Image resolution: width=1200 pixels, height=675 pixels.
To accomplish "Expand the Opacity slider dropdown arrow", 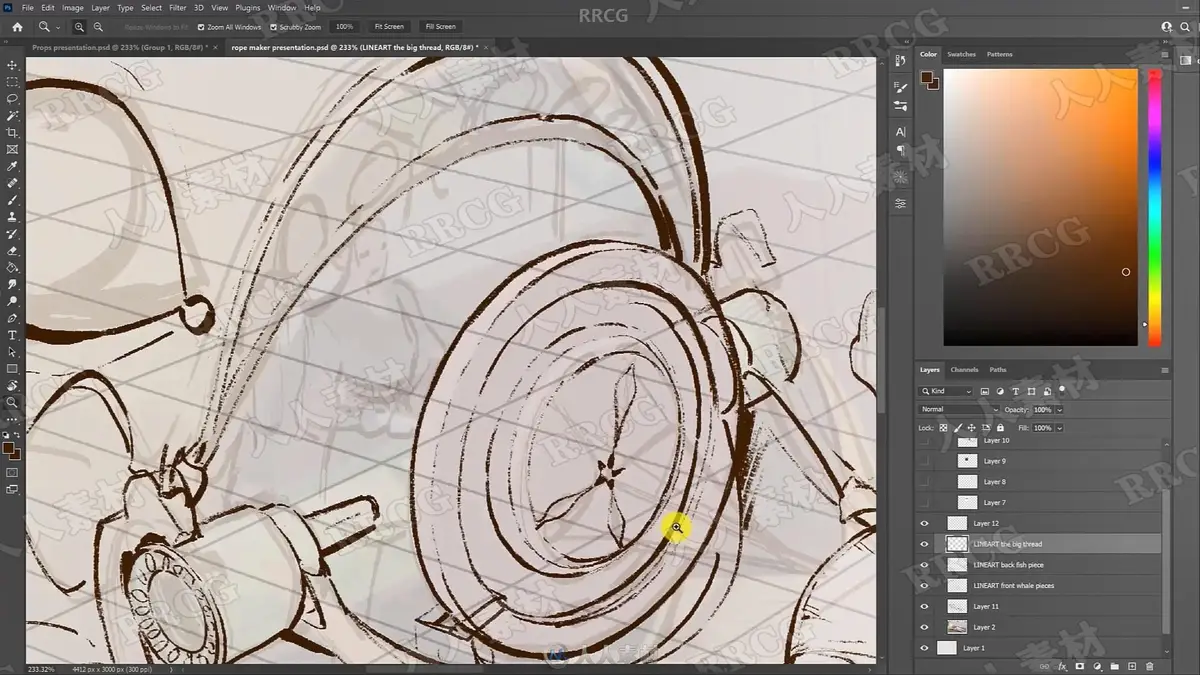I will [1059, 410].
